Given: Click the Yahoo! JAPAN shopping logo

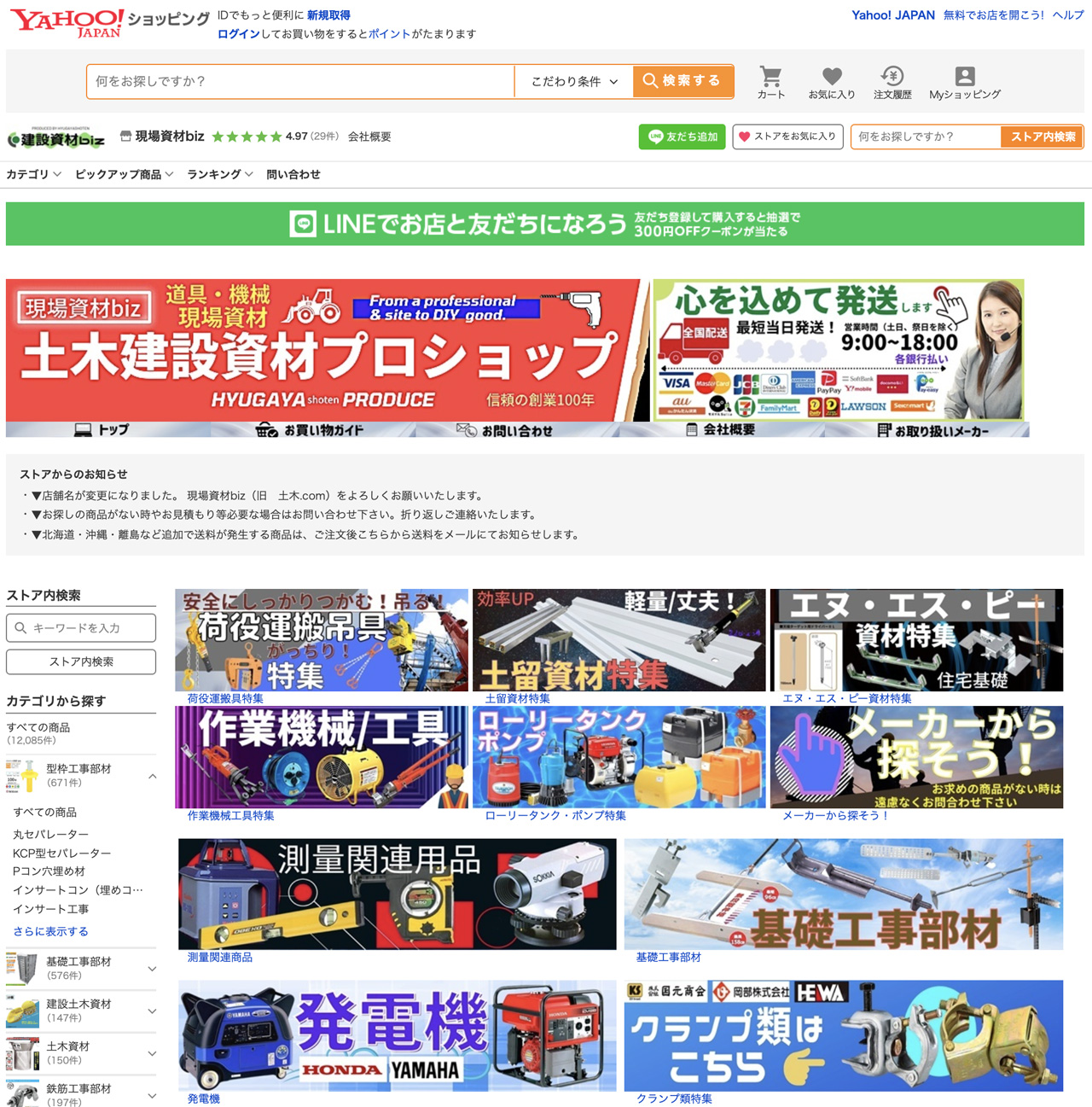Looking at the screenshot, I should pyautogui.click(x=109, y=22).
